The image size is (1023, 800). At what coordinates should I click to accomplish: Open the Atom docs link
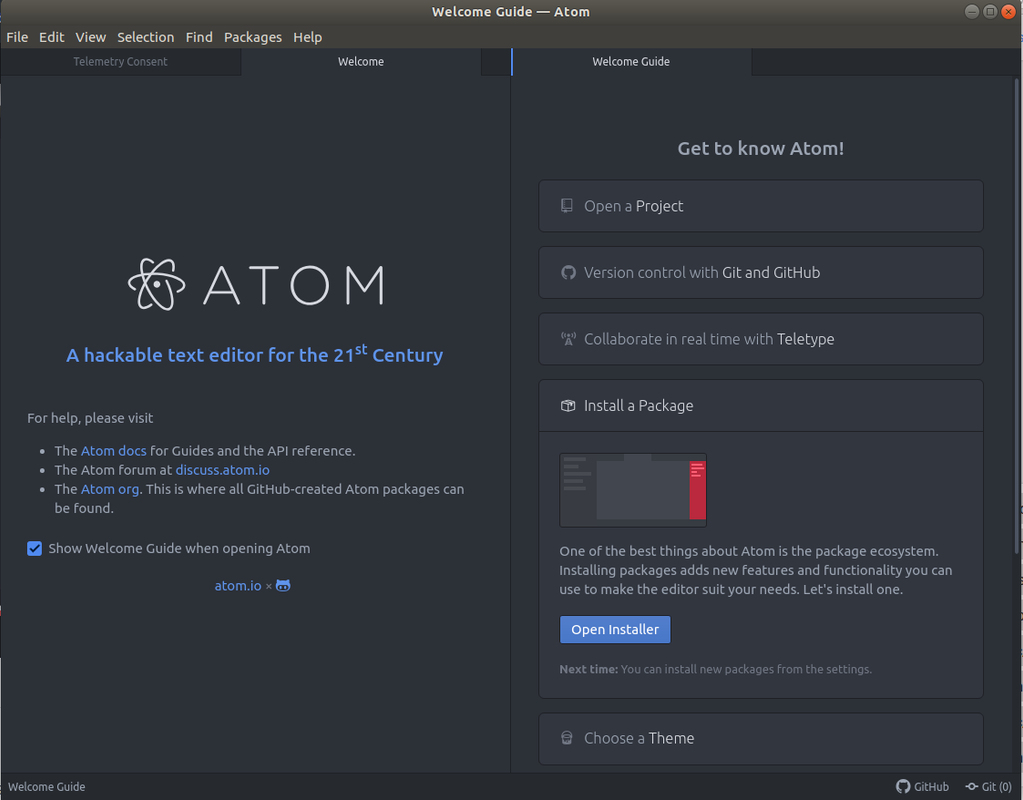pyautogui.click(x=112, y=450)
